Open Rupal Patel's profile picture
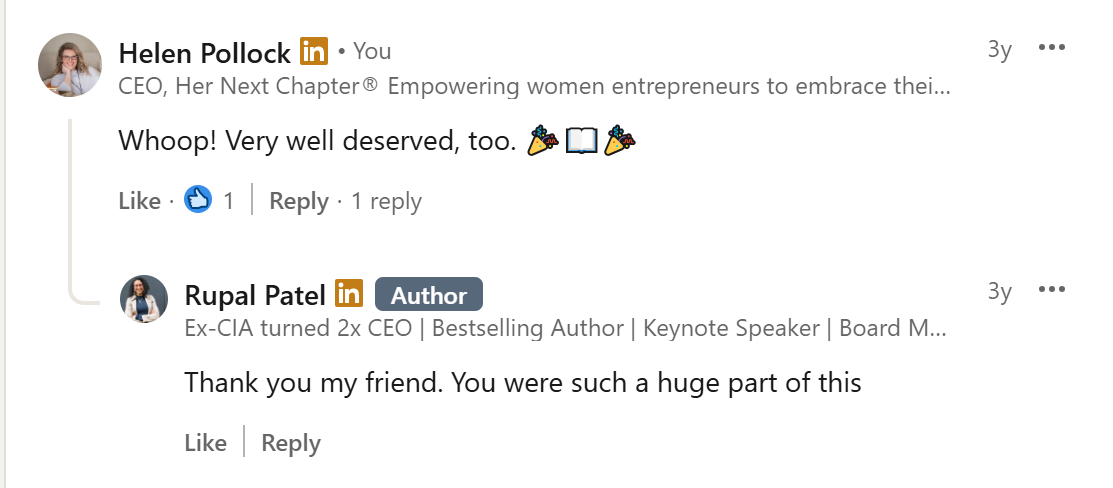The width and height of the screenshot is (1113, 488). coord(143,298)
